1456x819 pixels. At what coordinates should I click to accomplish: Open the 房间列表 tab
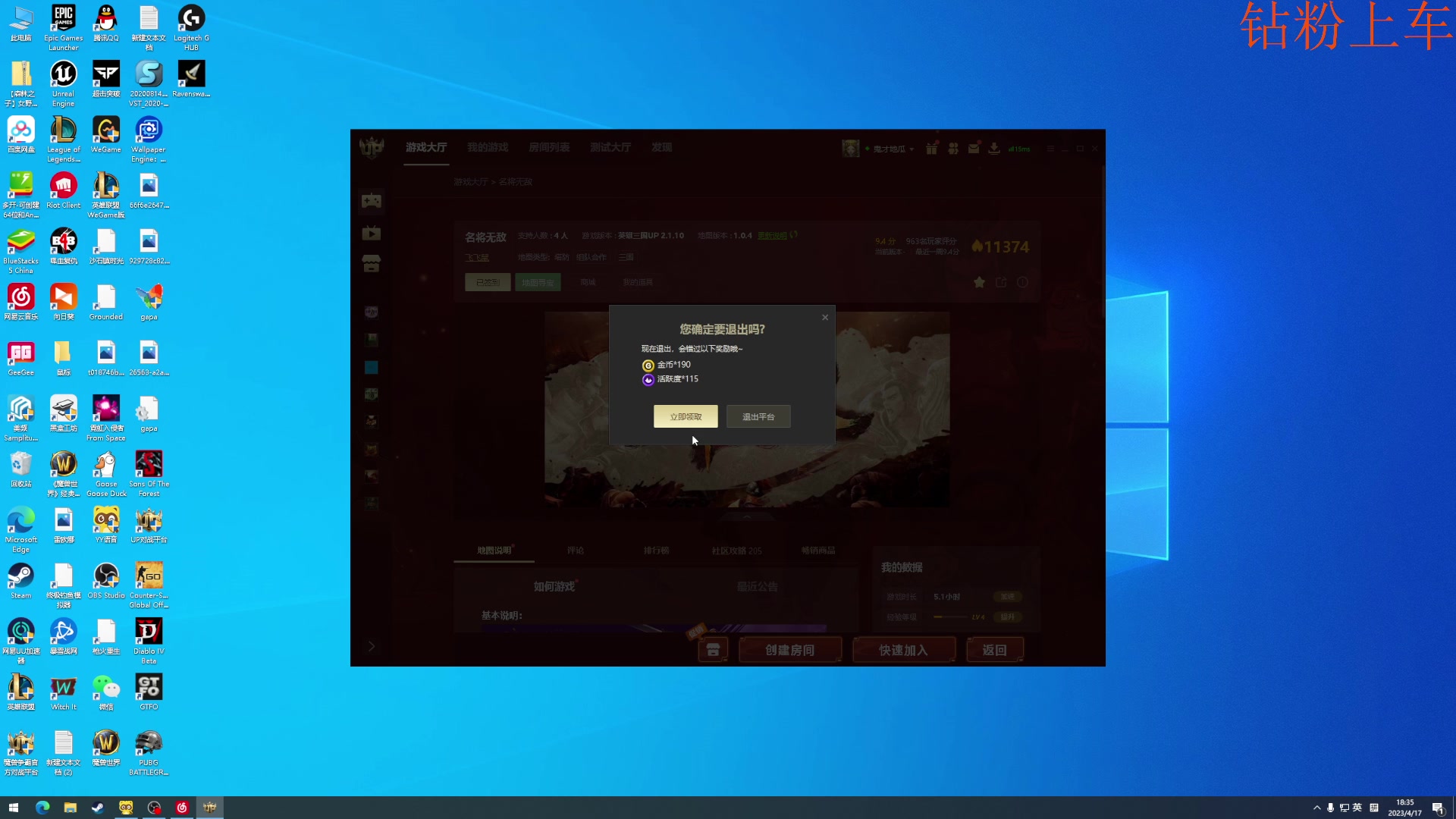[549, 147]
